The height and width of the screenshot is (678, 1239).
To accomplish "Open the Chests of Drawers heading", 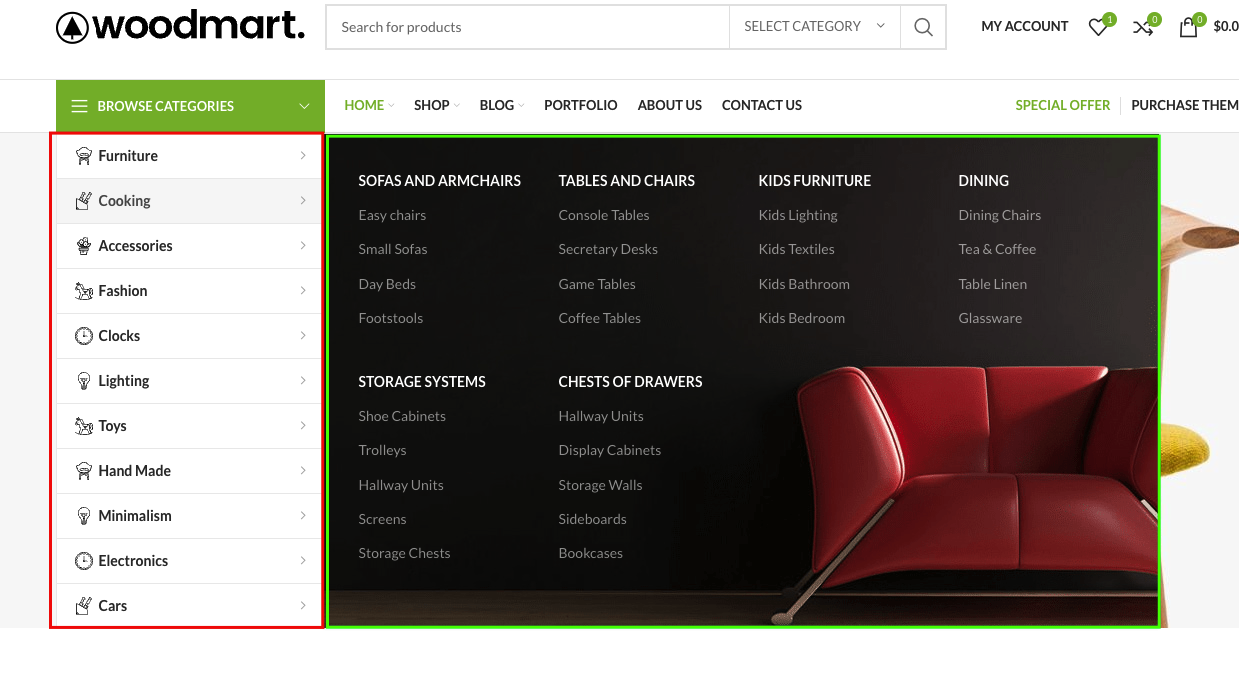I will (631, 382).
